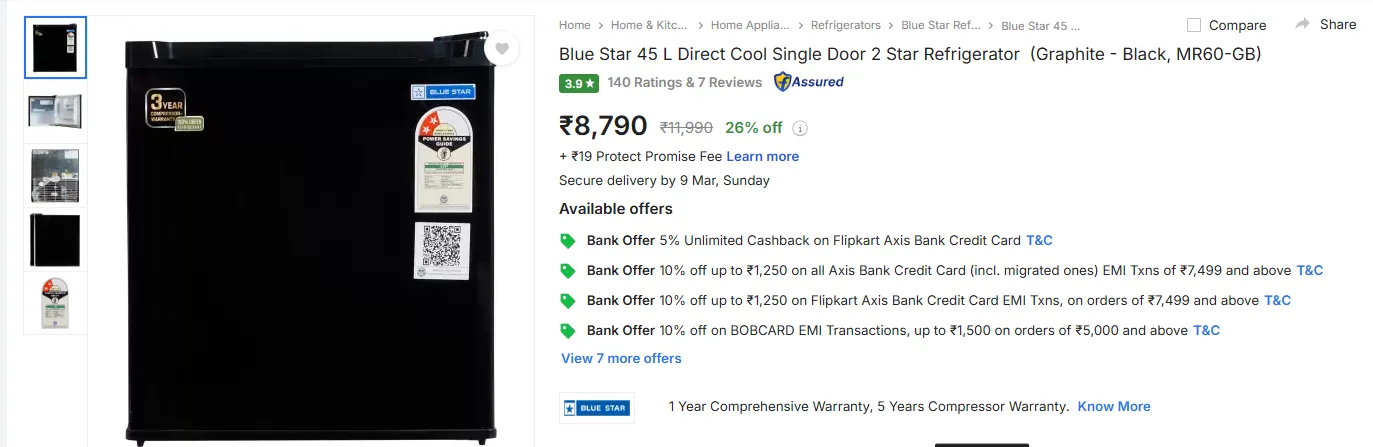Select open-door refrigerator thumbnail

55,111
